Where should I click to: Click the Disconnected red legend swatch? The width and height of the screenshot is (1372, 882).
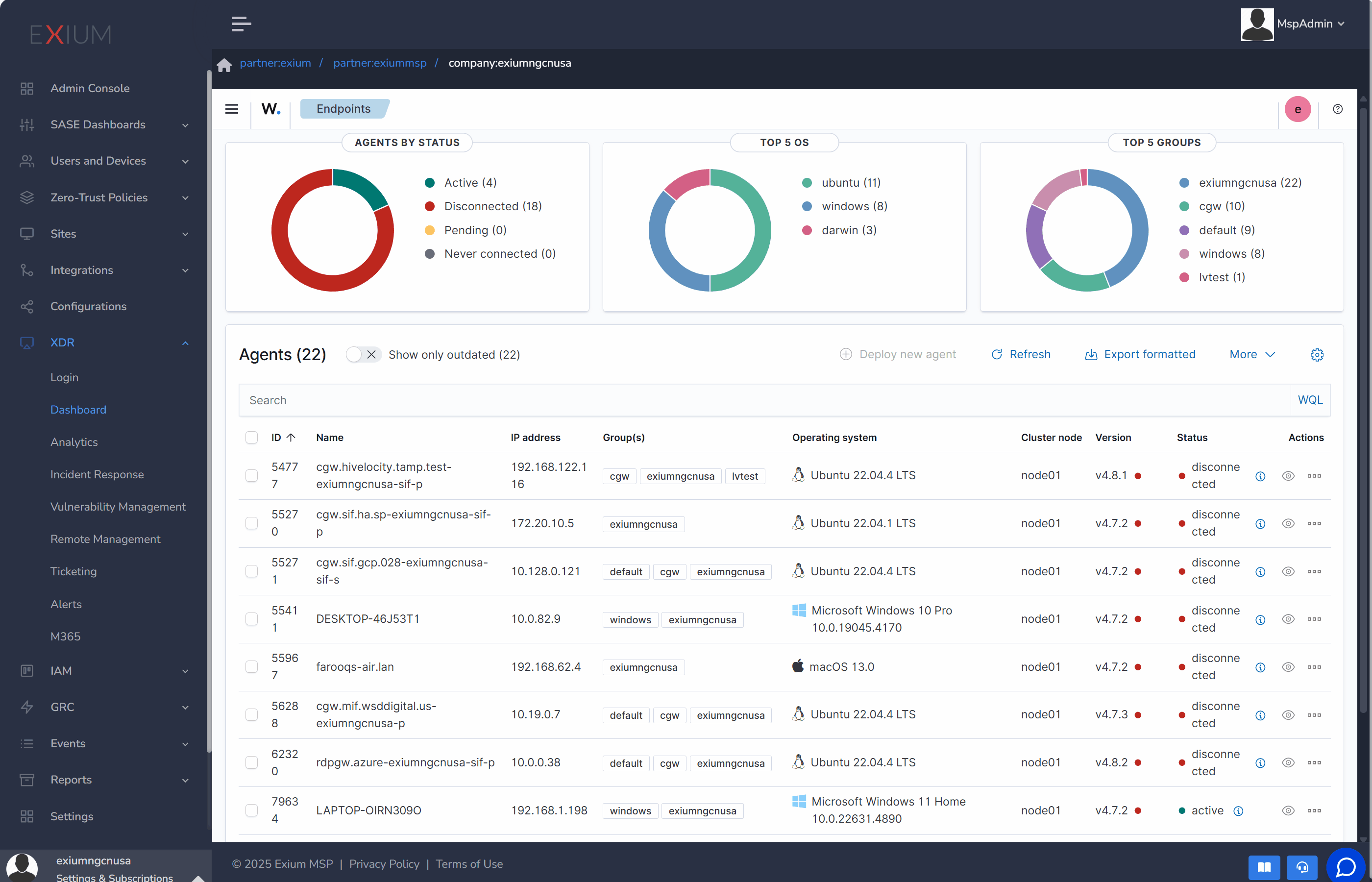pyautogui.click(x=429, y=206)
